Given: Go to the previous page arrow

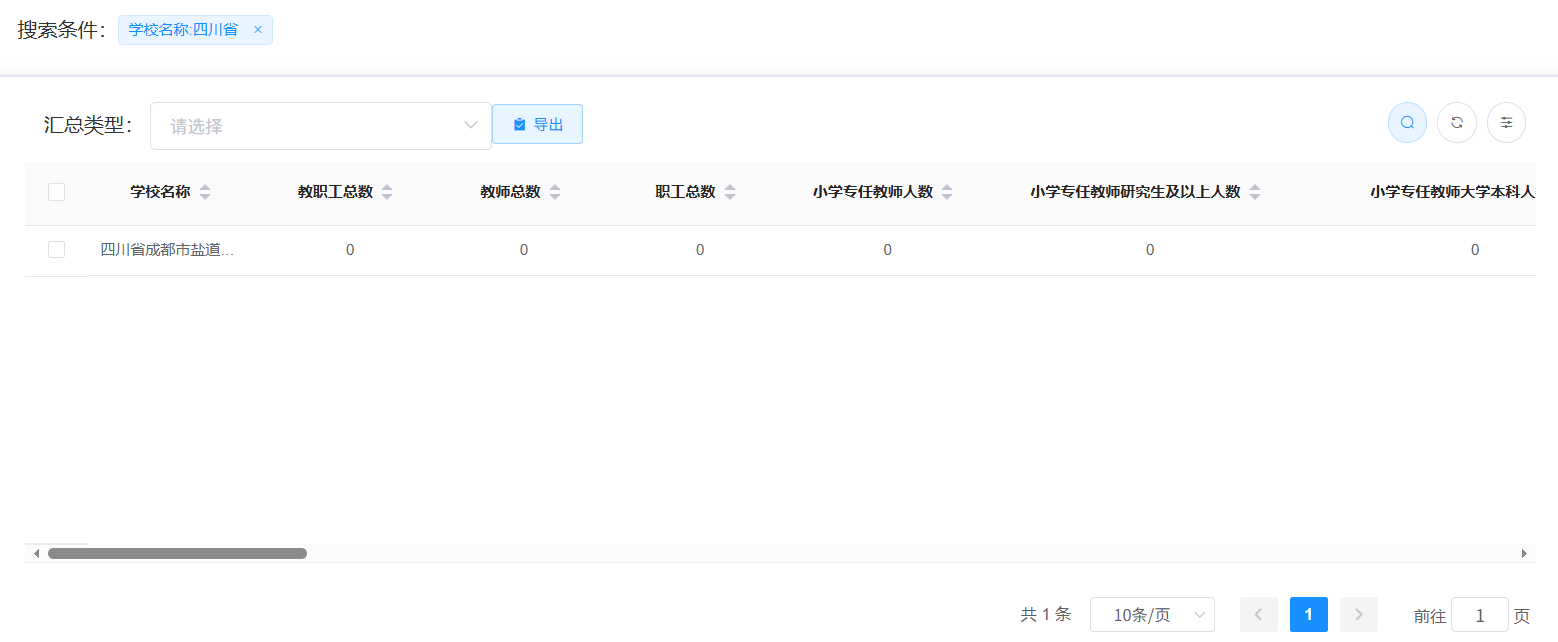Looking at the screenshot, I should click(x=1258, y=614).
